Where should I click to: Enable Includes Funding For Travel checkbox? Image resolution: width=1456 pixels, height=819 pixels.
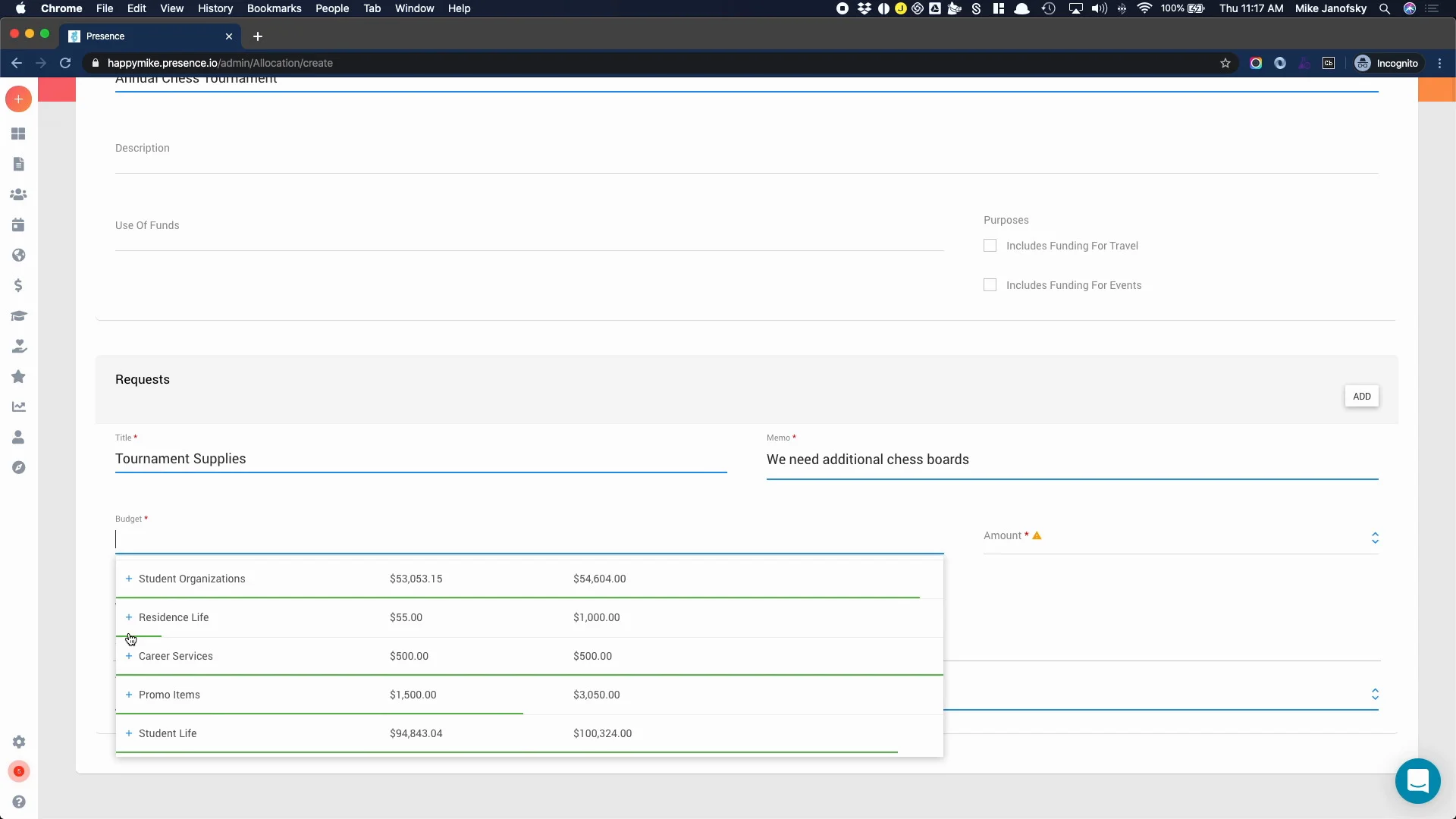coord(990,246)
